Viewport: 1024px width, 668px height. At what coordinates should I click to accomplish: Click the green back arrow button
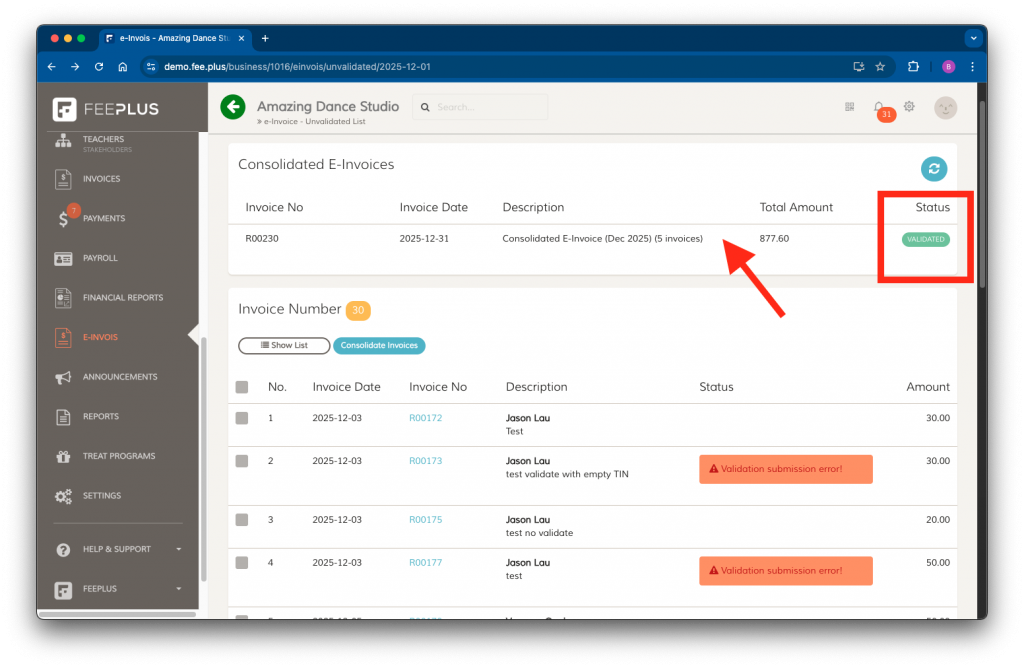pos(233,107)
